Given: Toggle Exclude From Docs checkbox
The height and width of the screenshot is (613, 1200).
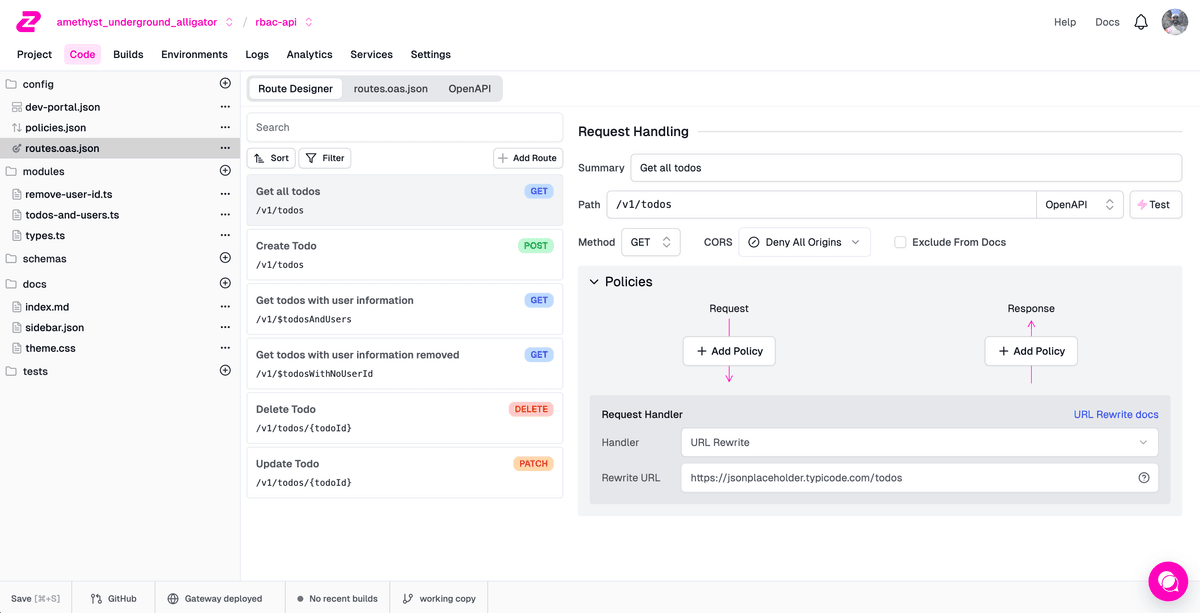Looking at the screenshot, I should coord(900,242).
